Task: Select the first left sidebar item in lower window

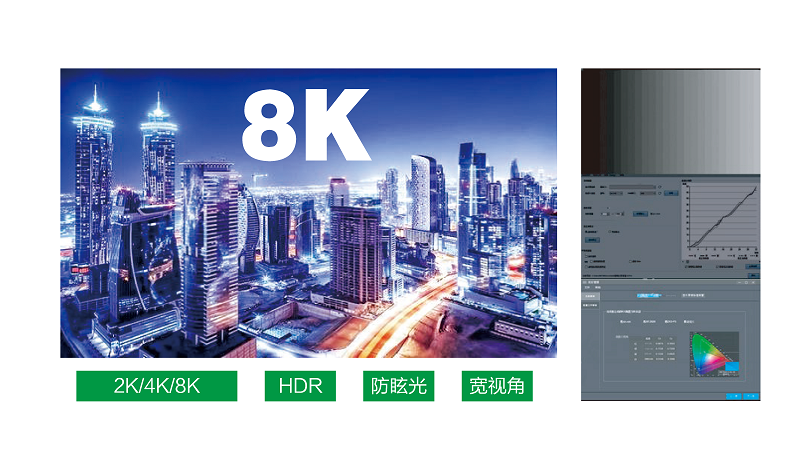Action: point(590,296)
